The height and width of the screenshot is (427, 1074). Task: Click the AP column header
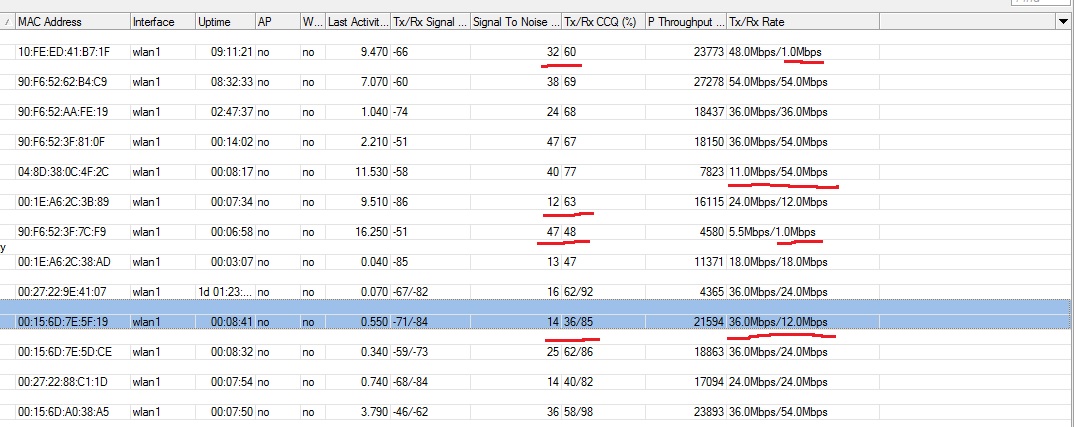pos(264,21)
